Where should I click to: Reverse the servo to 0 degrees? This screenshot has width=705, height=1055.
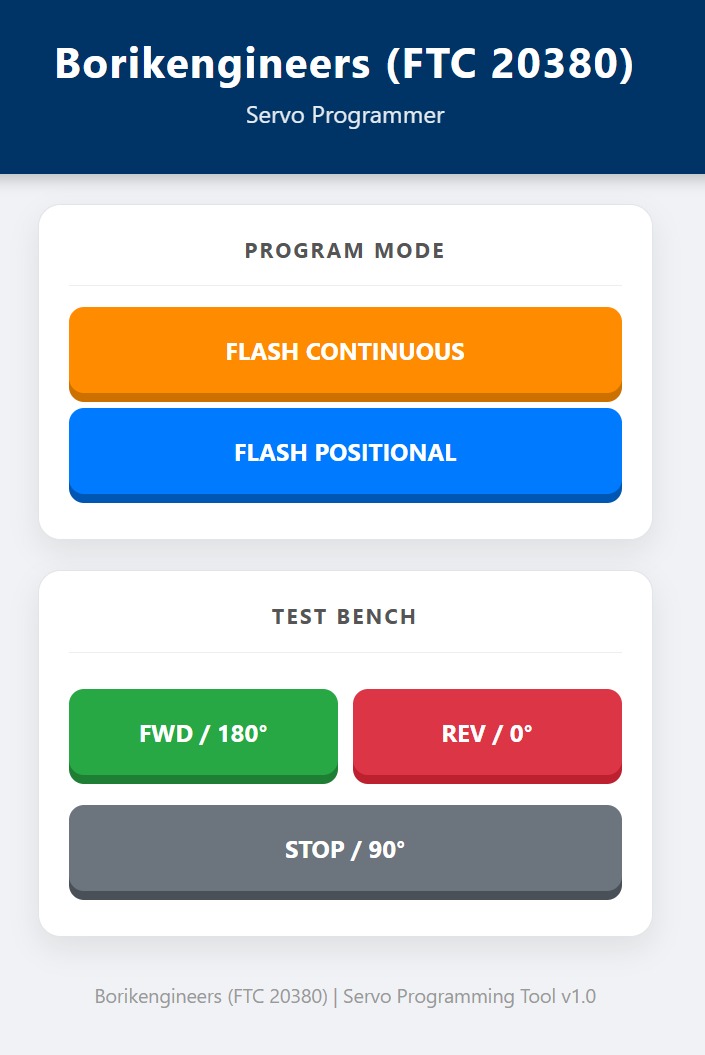tap(487, 734)
